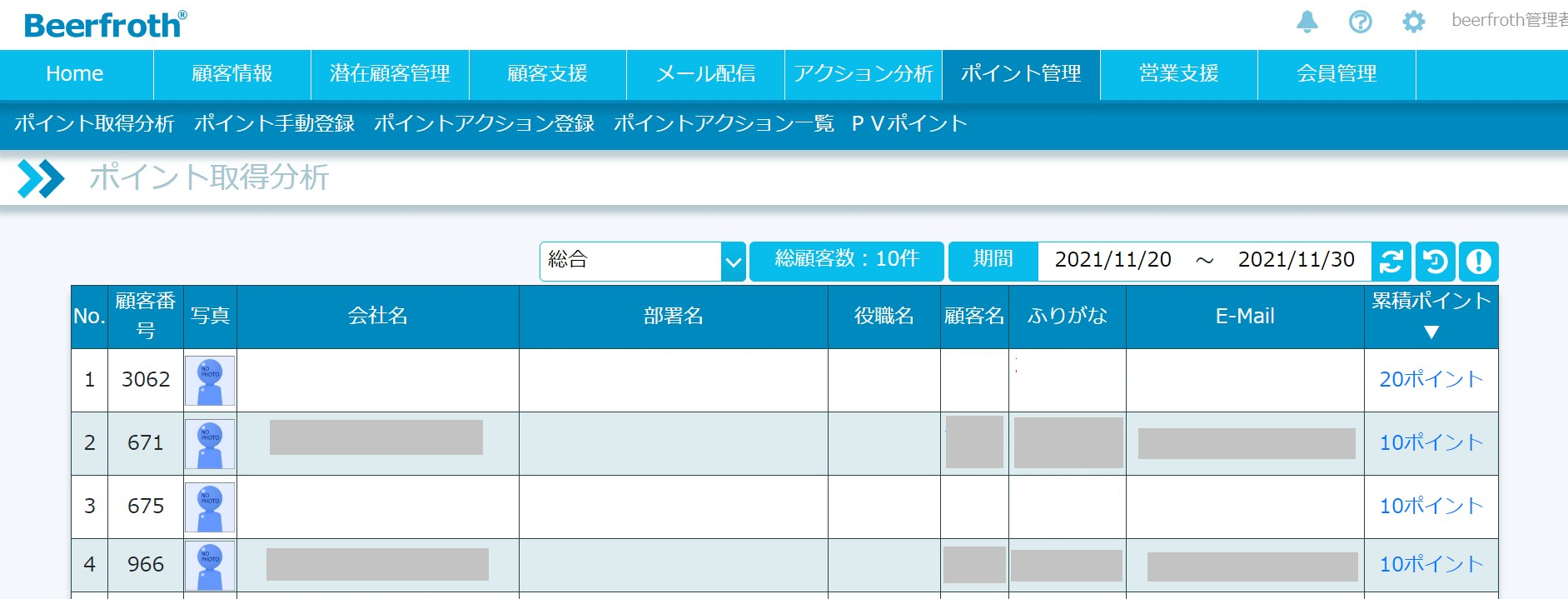Open the メール配信 menu
1568x599 pixels.
click(705, 74)
